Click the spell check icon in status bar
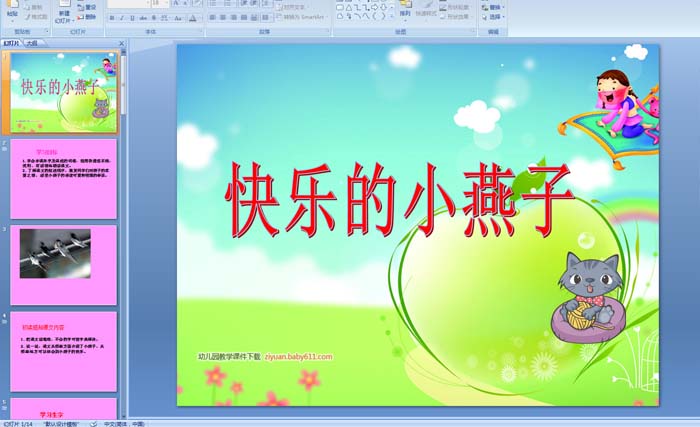 [x=93, y=423]
